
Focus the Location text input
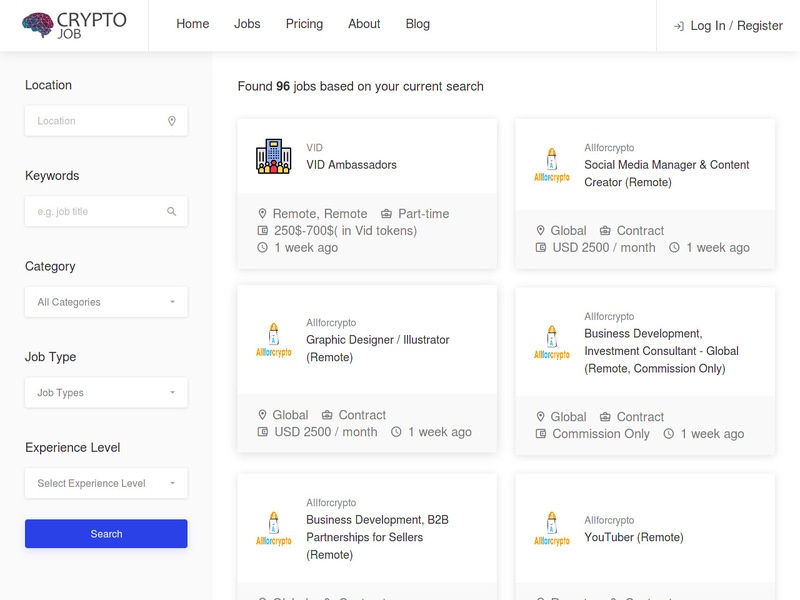tap(97, 121)
